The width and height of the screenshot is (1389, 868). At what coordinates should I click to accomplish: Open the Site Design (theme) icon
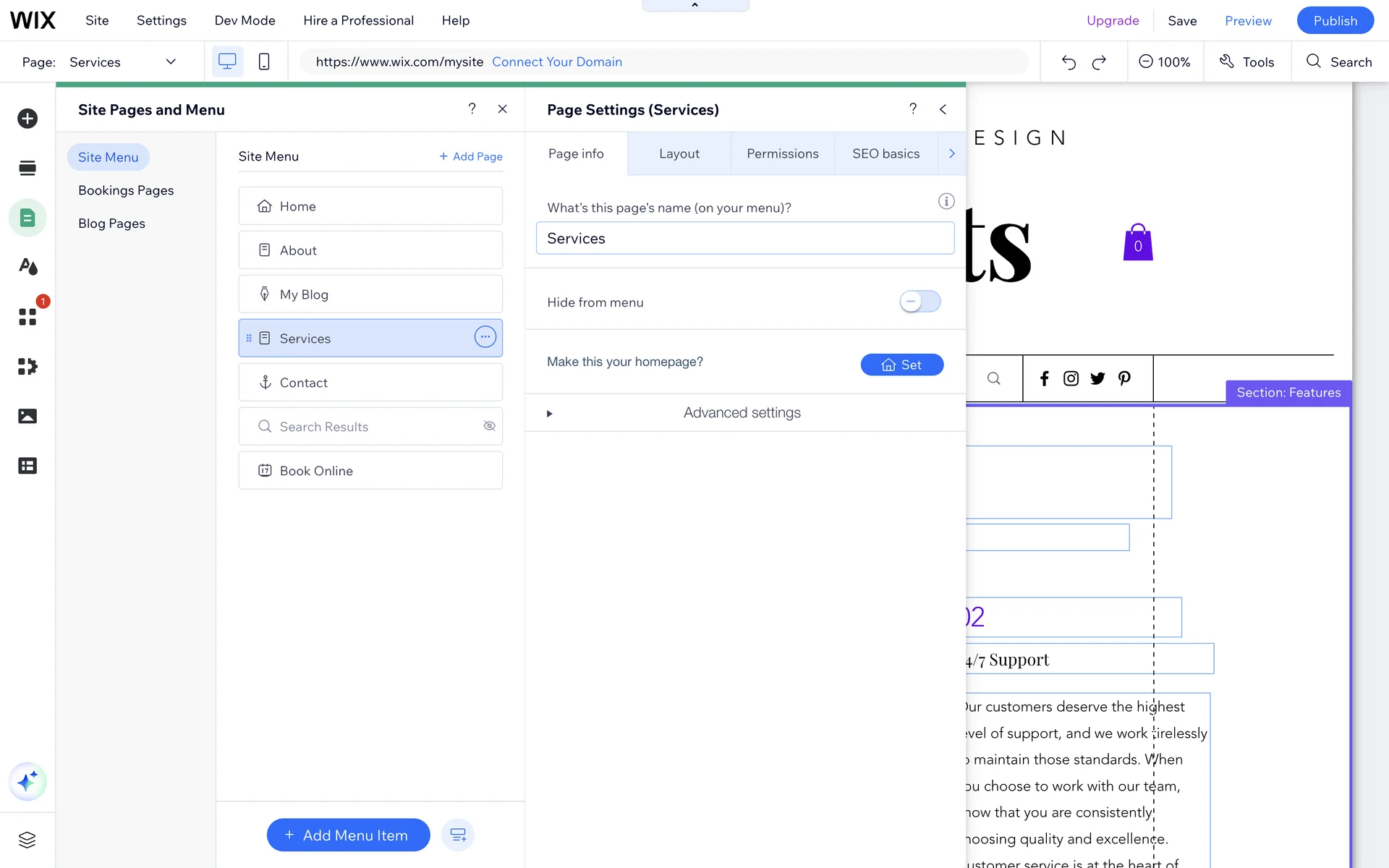(27, 267)
